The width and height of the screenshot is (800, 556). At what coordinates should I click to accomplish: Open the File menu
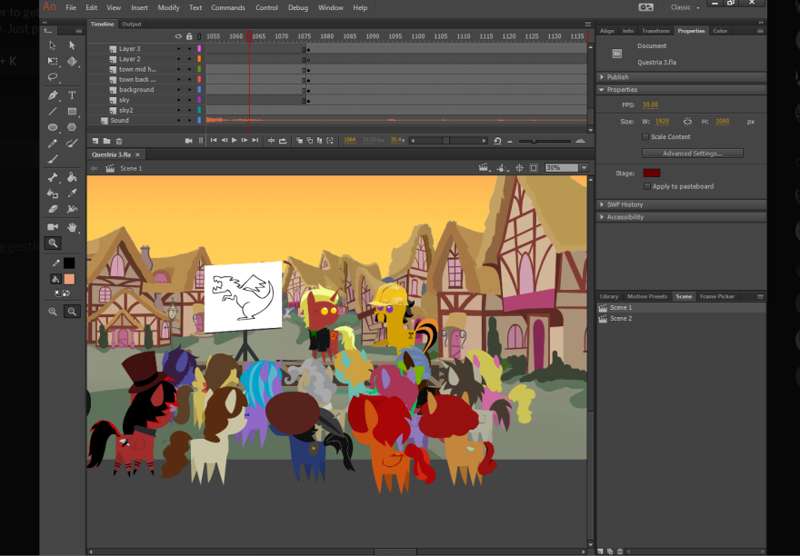(x=71, y=8)
